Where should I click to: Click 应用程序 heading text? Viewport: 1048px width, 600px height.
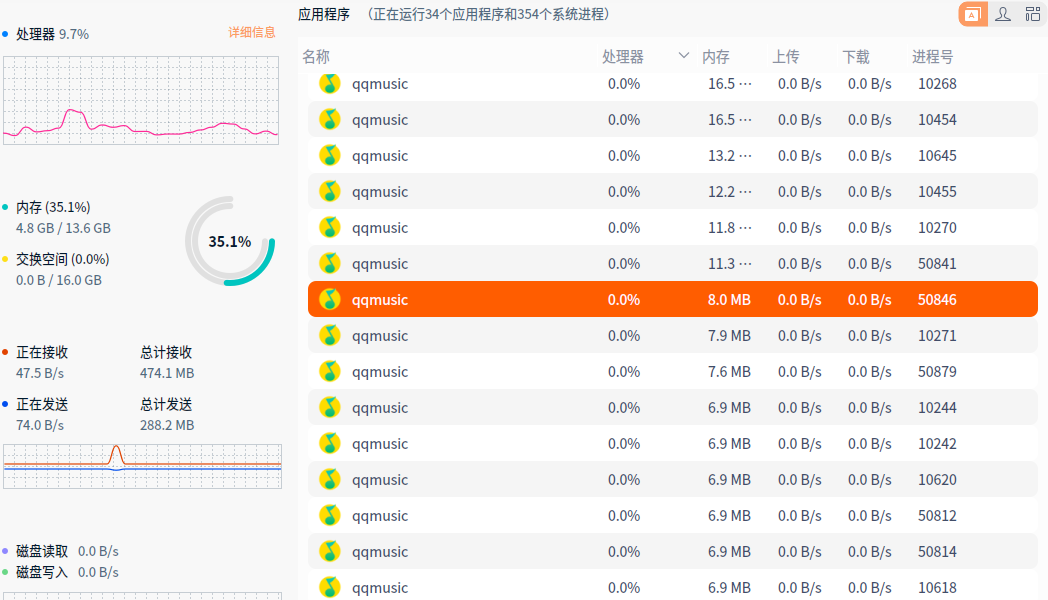tap(324, 14)
